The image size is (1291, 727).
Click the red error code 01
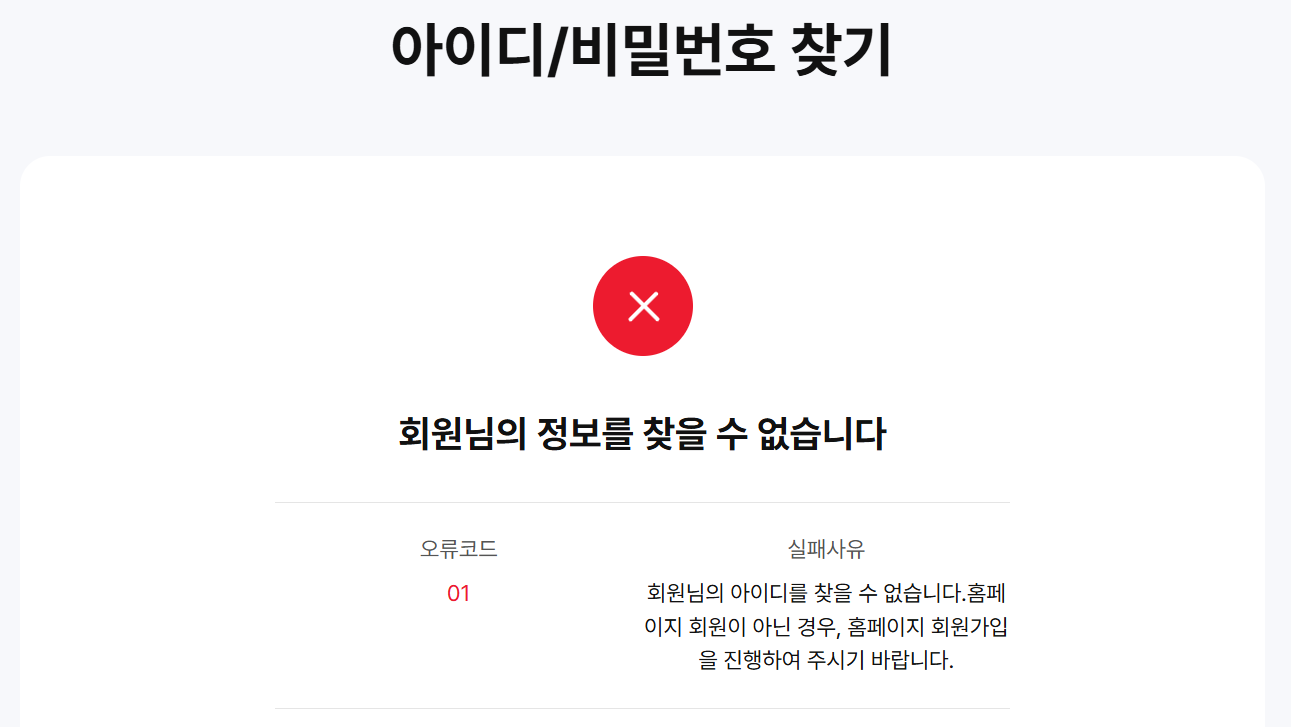458,594
